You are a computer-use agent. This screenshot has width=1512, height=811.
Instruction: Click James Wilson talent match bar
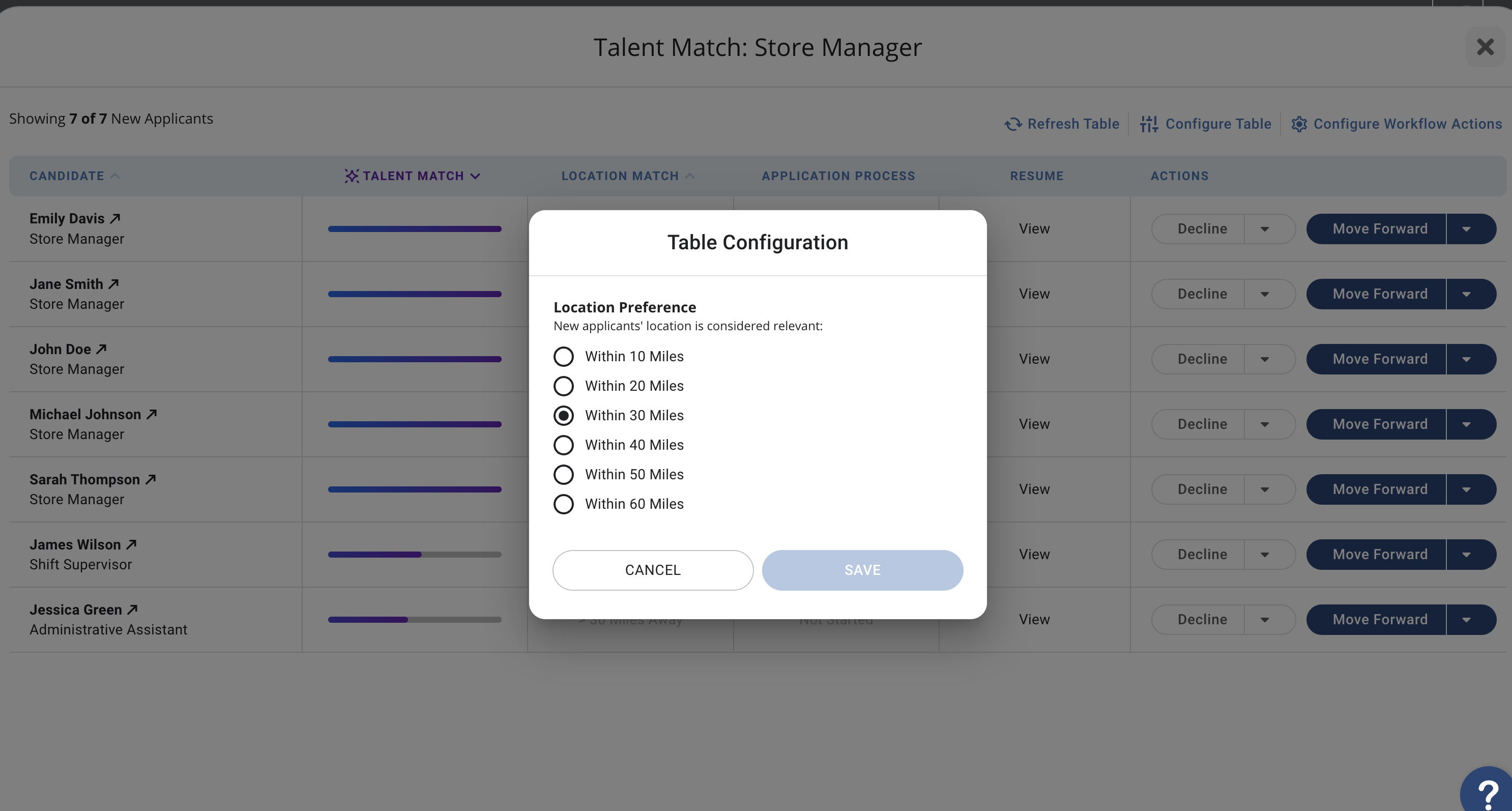tap(415, 555)
